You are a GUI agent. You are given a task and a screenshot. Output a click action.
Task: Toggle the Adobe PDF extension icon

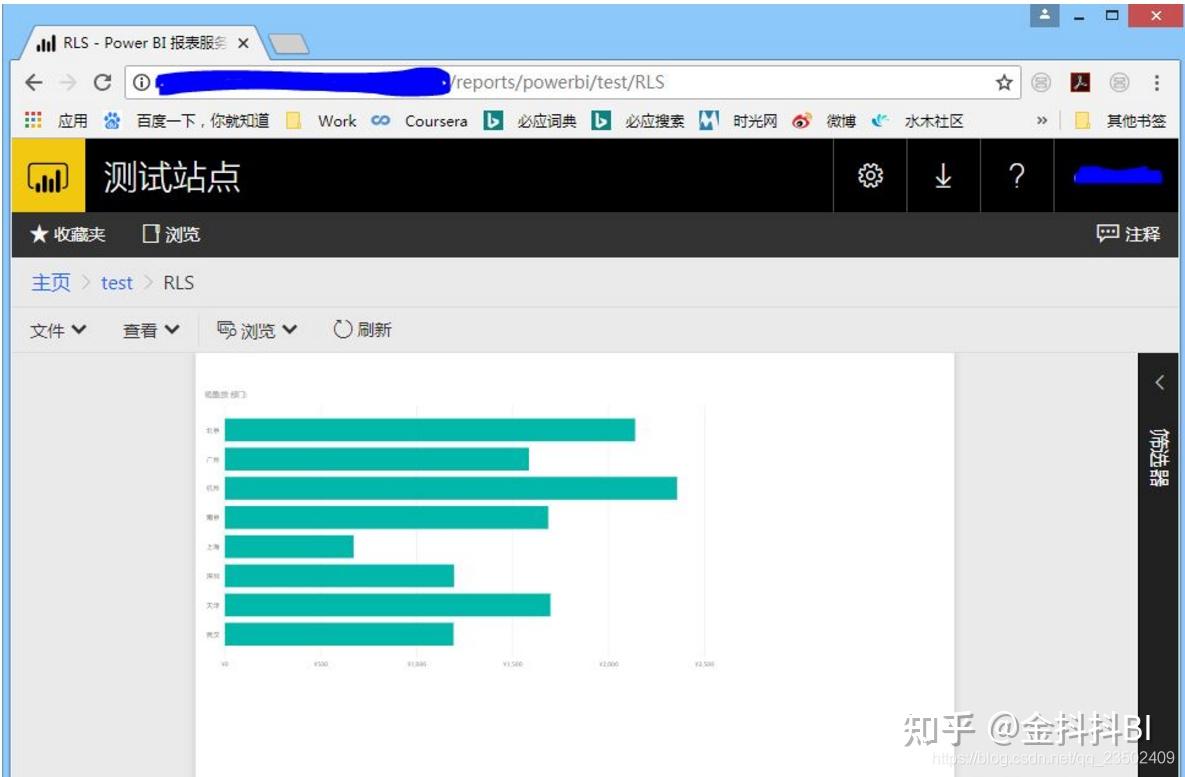[x=1081, y=85]
